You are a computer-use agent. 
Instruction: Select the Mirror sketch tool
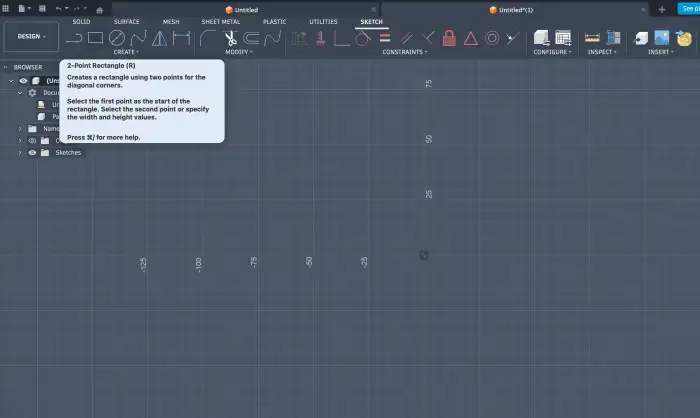pyautogui.click(x=159, y=38)
